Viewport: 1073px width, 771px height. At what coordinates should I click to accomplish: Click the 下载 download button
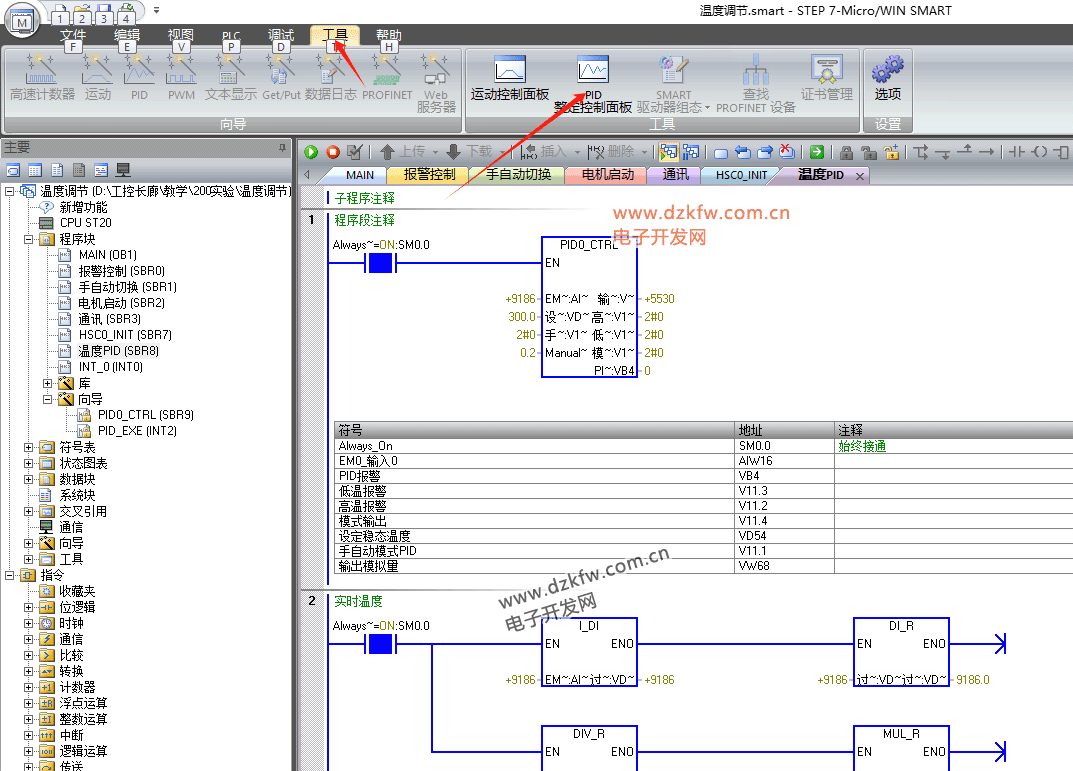(469, 152)
